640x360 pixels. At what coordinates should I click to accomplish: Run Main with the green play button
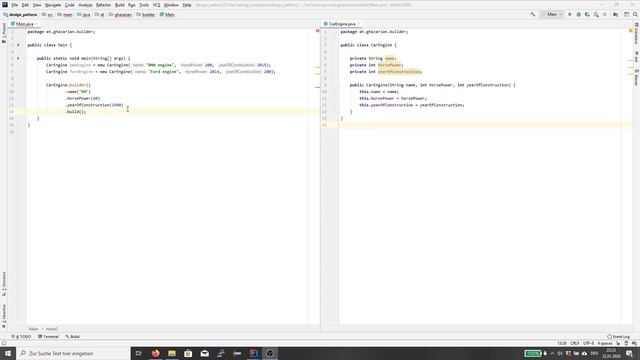pyautogui.click(x=570, y=14)
